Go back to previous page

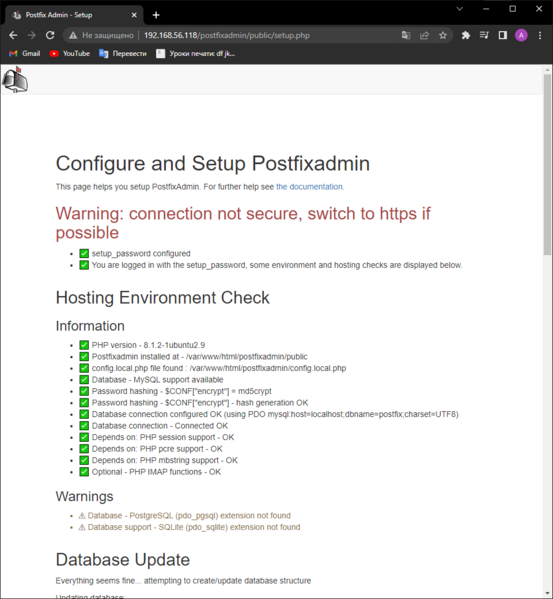pos(13,36)
